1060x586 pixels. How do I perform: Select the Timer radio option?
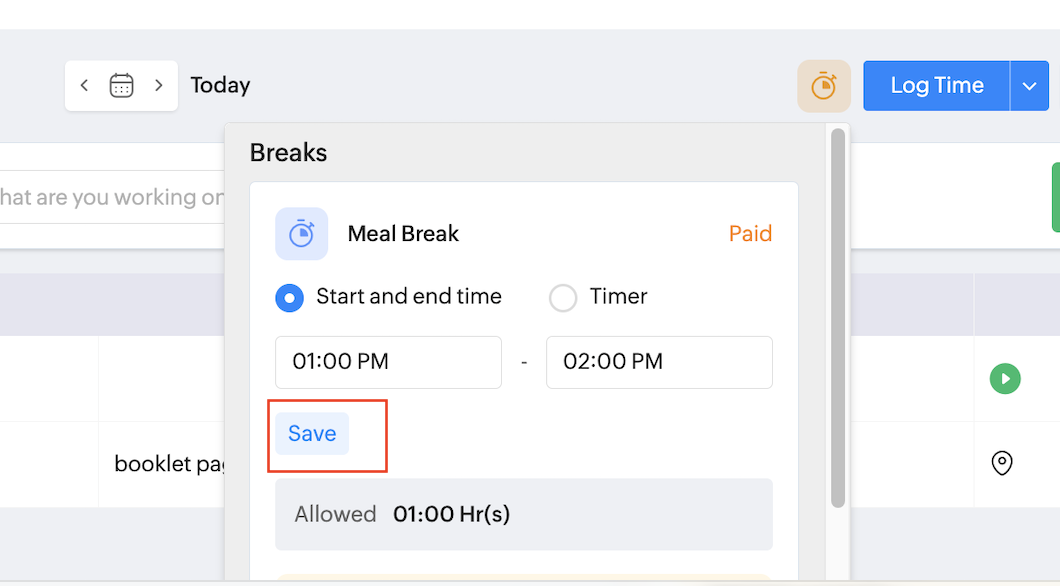click(x=563, y=297)
